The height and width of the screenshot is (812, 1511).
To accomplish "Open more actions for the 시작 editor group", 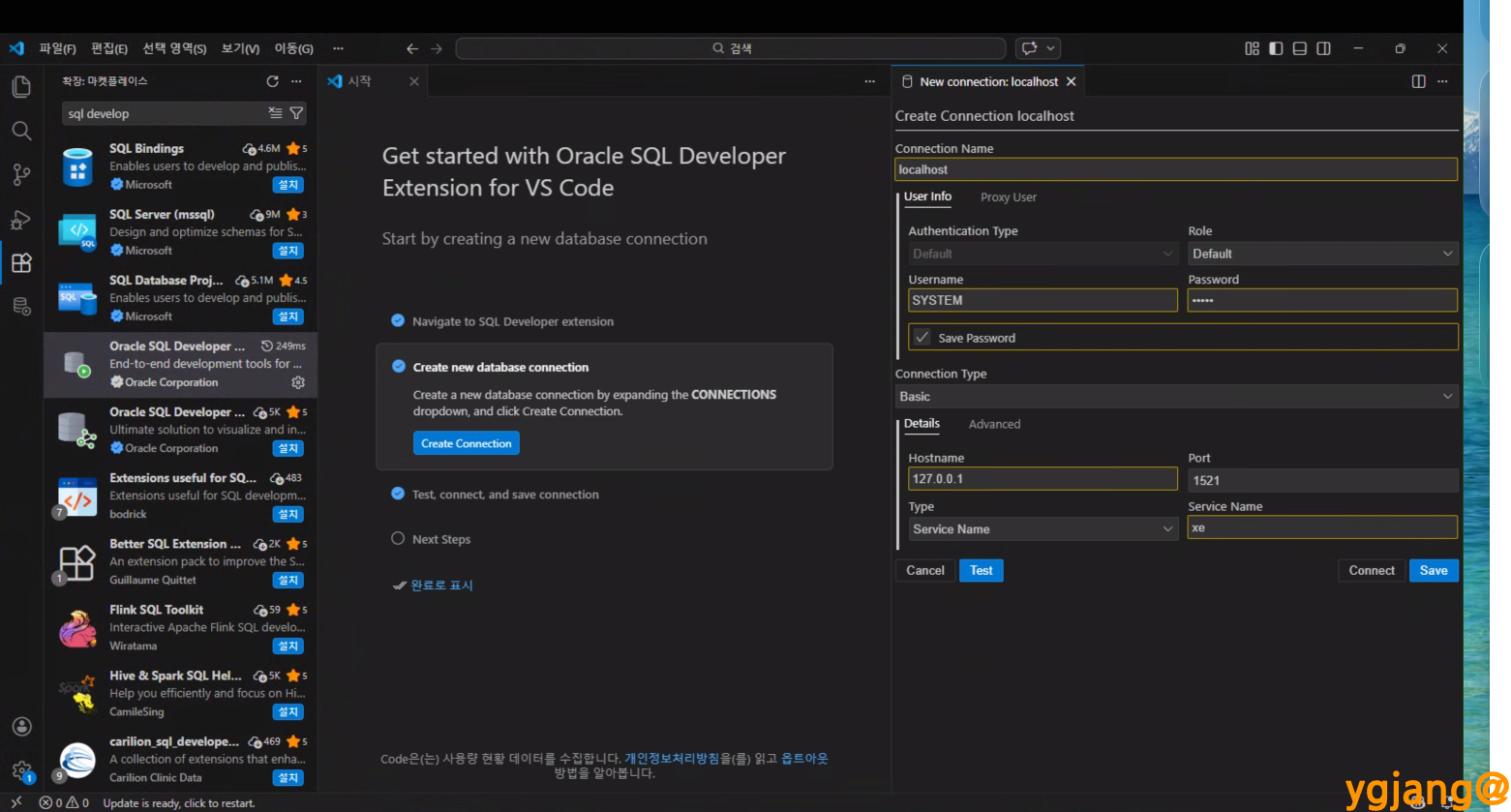I will tap(870, 81).
